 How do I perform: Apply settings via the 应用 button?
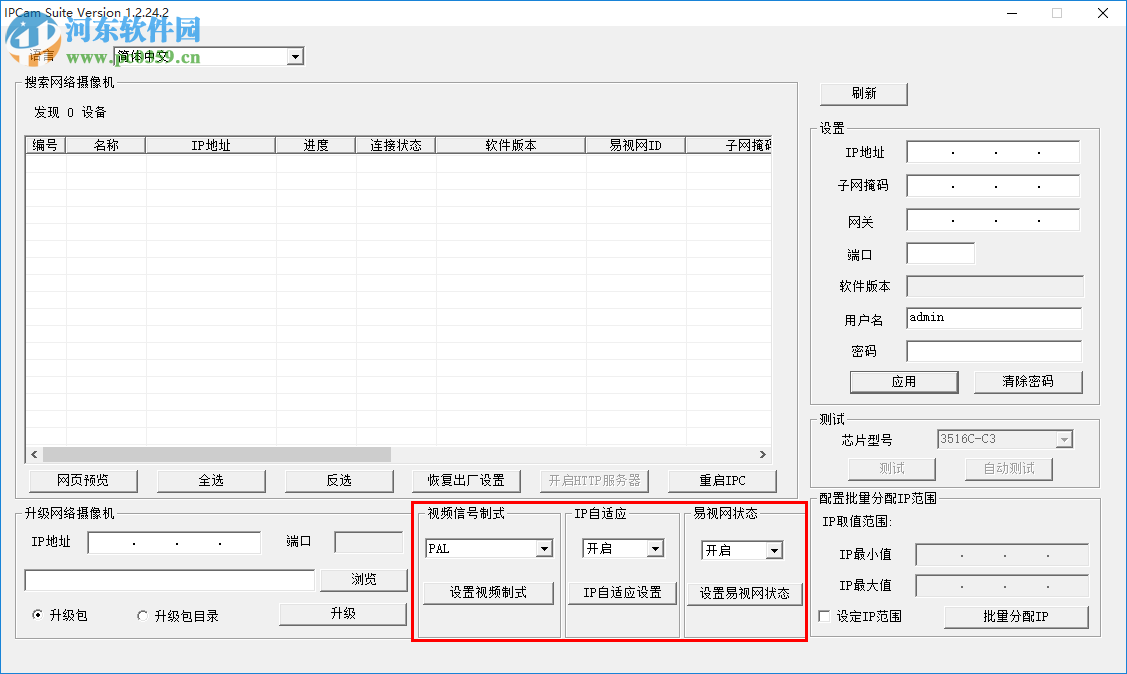(x=903, y=381)
